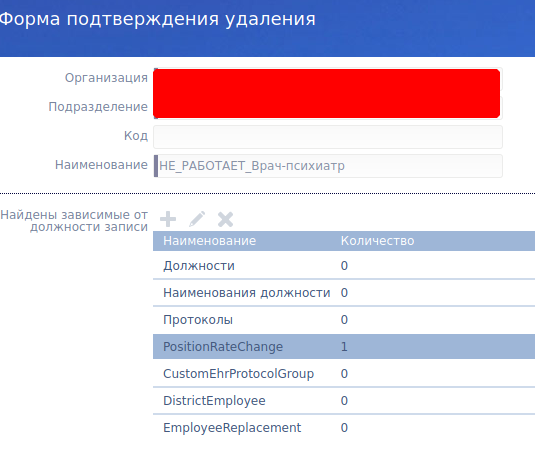535x450 pixels.
Task: Select the Протоколы row
Action: tap(344, 319)
